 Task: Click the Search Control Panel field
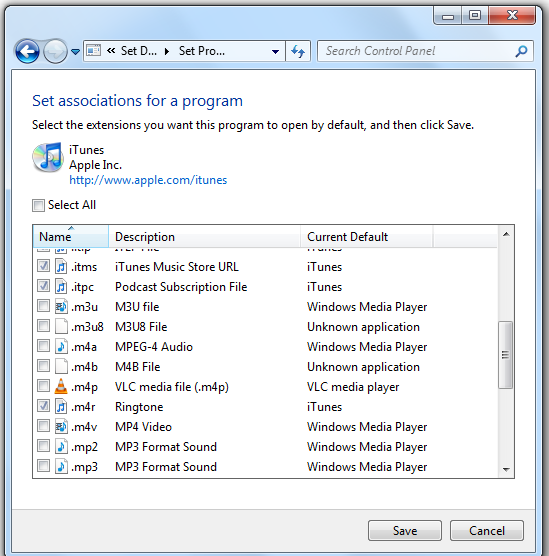tap(425, 51)
